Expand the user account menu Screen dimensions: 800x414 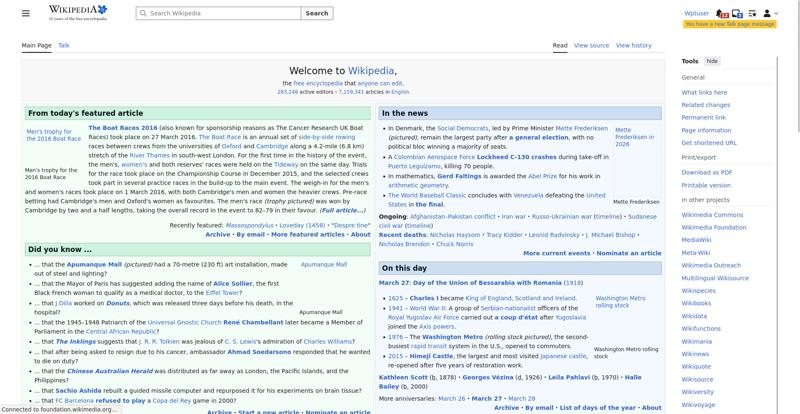[770, 14]
